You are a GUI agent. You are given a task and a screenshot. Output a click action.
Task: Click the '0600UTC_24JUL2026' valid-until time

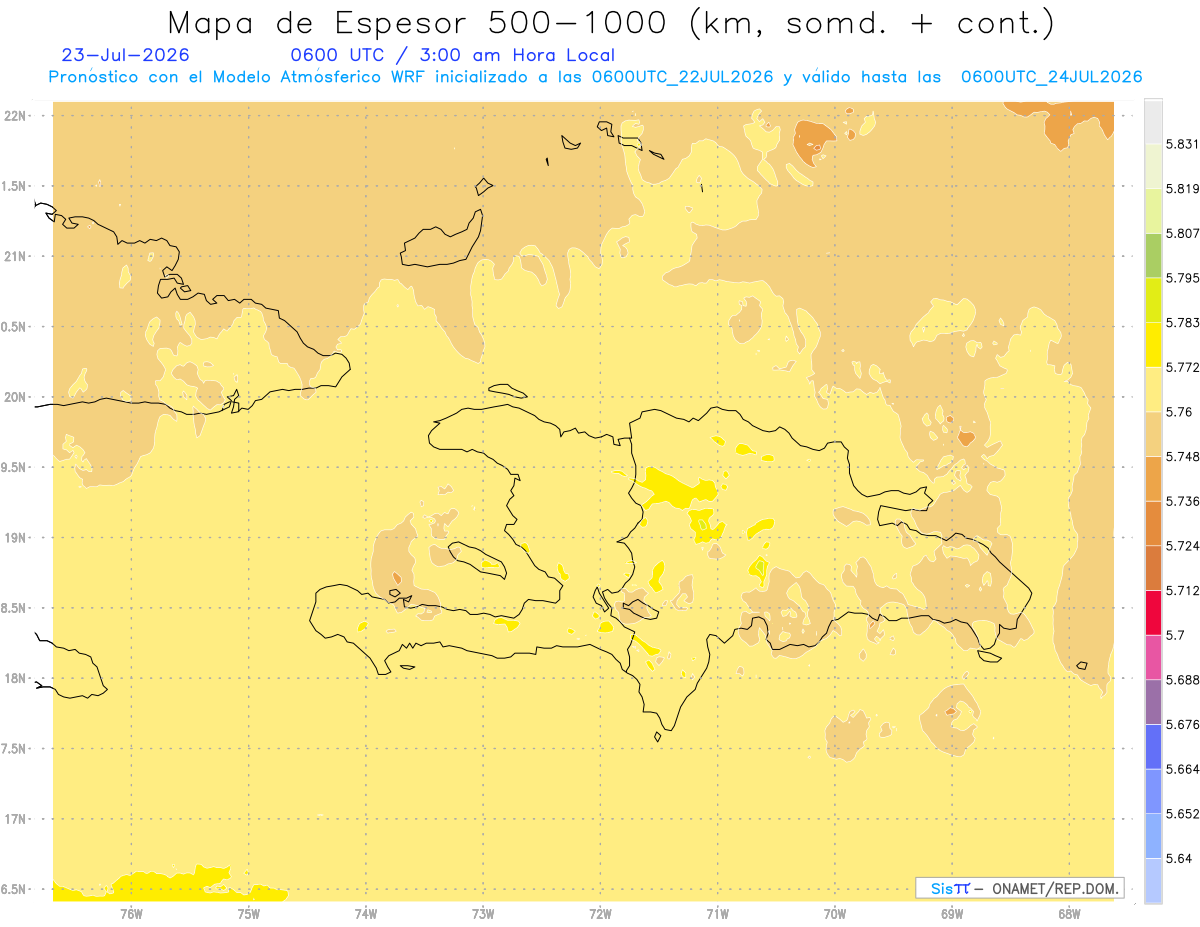(1051, 77)
